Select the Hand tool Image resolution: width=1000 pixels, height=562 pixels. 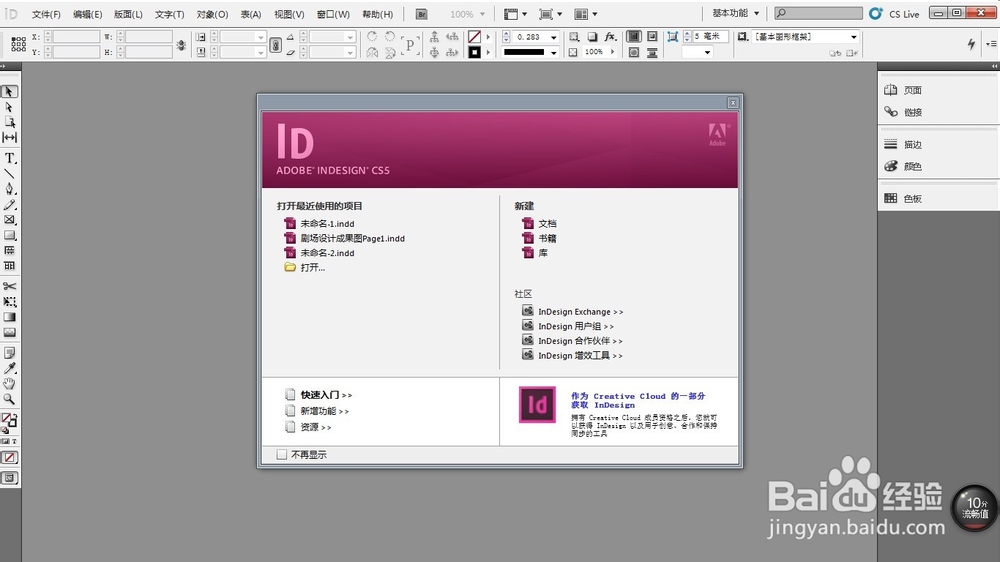coord(10,383)
